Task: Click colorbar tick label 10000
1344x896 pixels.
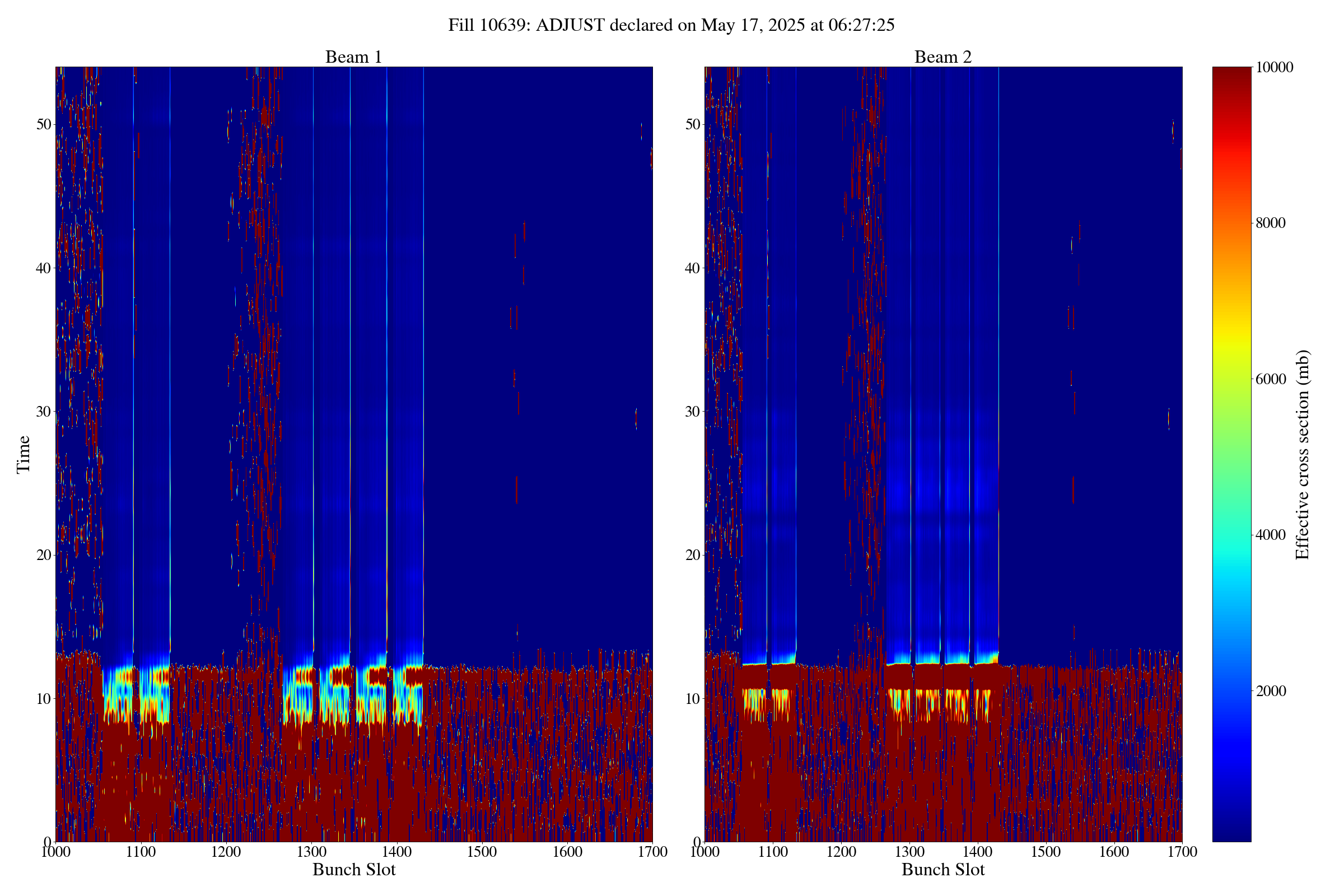Action: pos(1273,67)
